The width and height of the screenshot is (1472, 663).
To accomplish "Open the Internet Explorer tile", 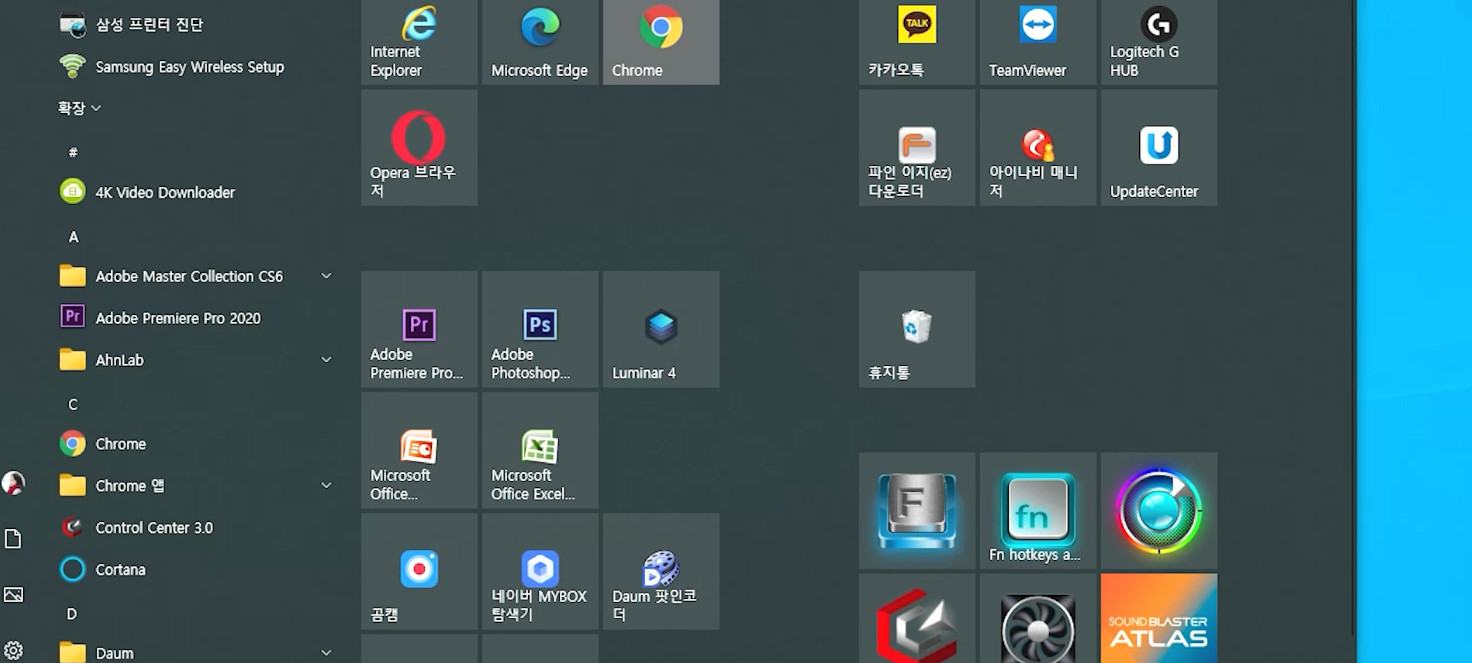I will coord(419,42).
